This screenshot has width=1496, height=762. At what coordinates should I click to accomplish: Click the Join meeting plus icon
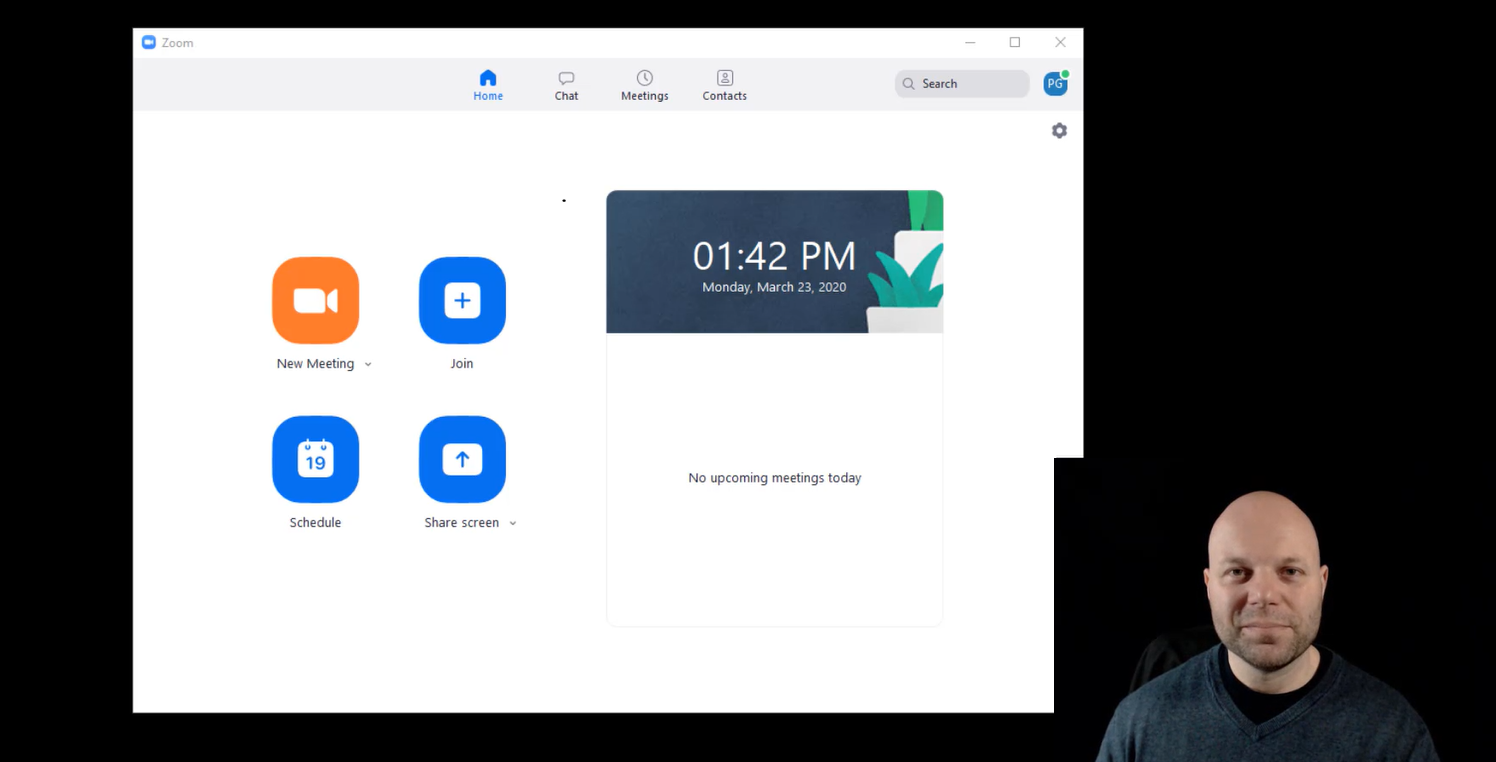pyautogui.click(x=461, y=300)
